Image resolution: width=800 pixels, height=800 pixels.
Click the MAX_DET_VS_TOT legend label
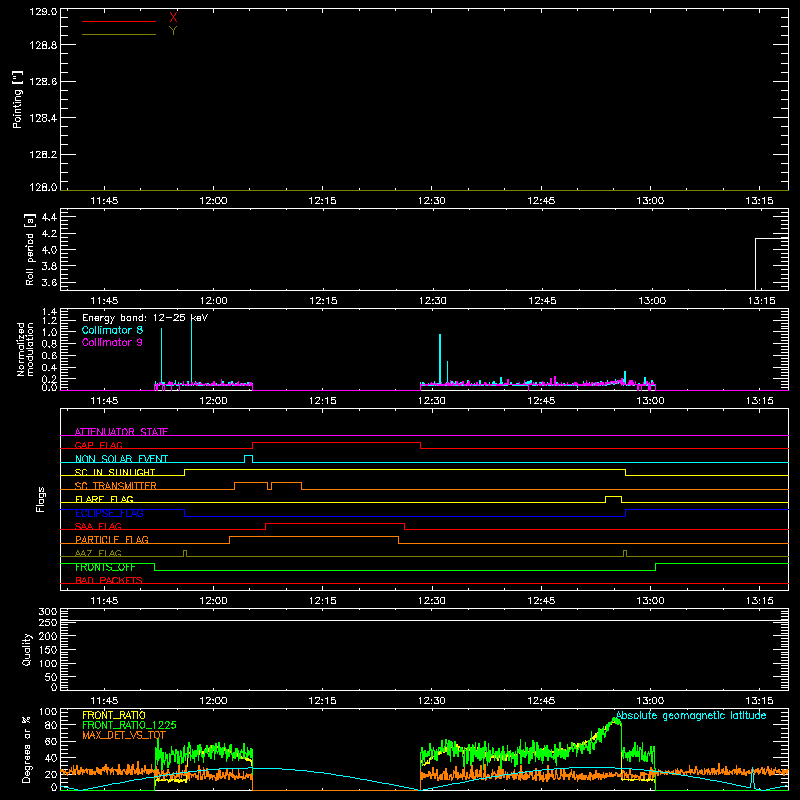tap(124, 735)
